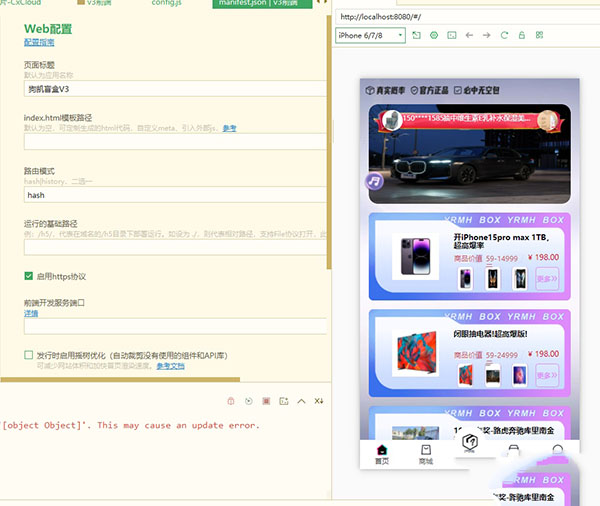Open the web inspector console icon
The image size is (600, 506).
click(x=452, y=35)
